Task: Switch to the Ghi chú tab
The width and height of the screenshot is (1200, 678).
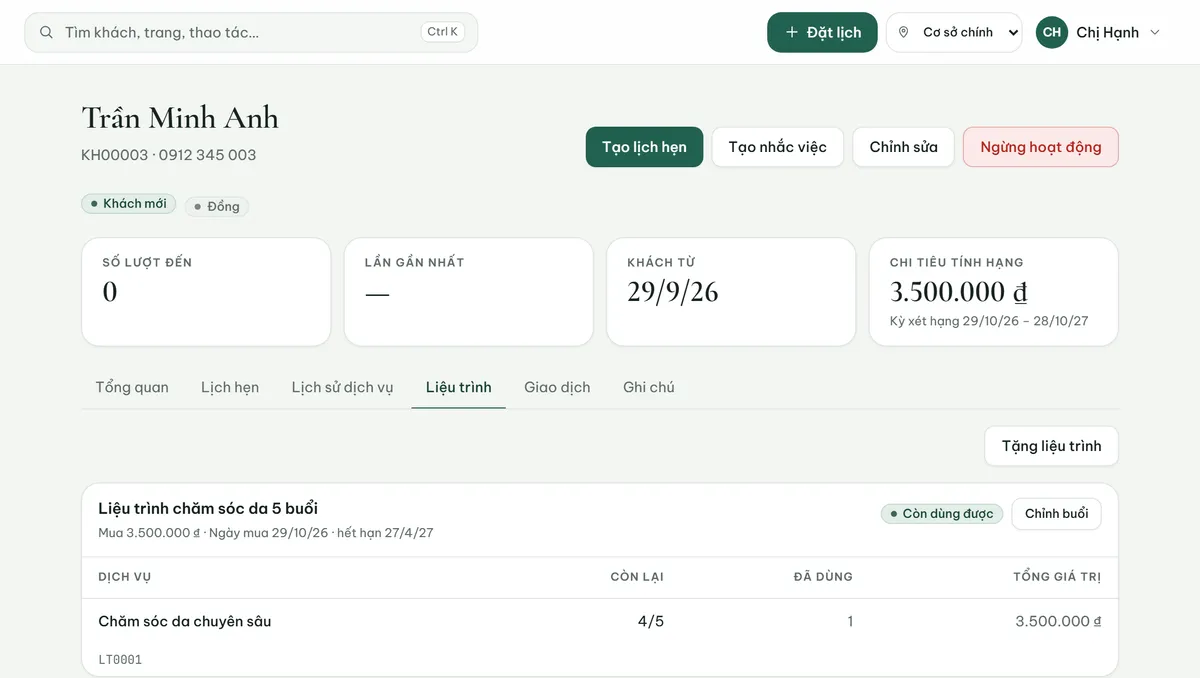Action: (649, 387)
